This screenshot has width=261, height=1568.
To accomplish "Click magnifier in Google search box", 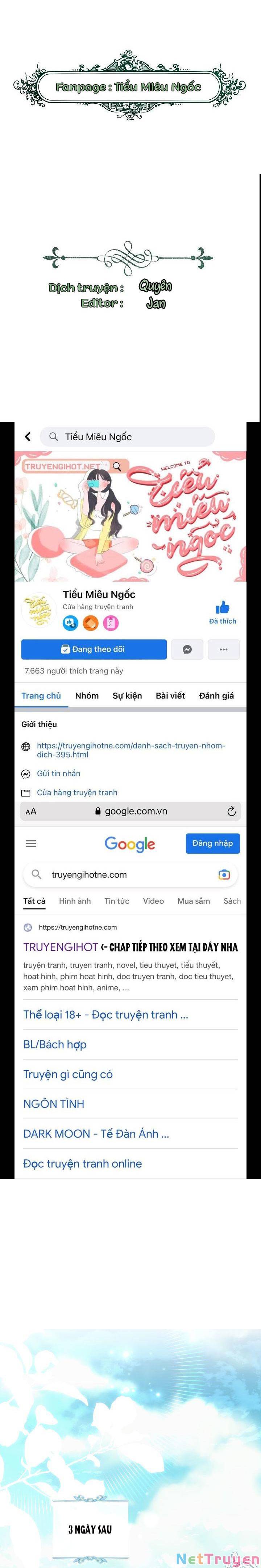I will point(37,874).
